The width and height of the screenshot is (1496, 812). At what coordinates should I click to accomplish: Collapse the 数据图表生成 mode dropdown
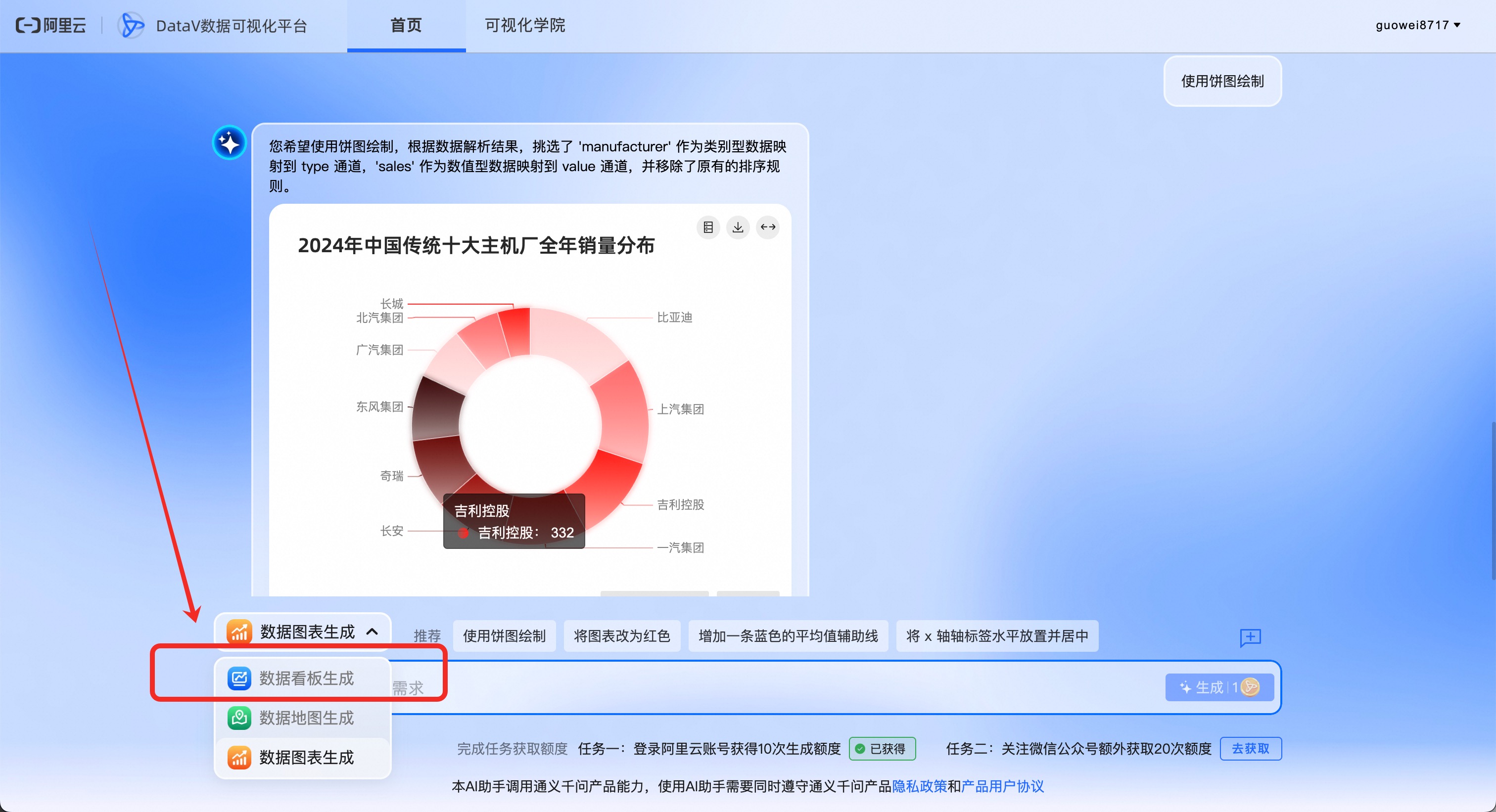303,632
